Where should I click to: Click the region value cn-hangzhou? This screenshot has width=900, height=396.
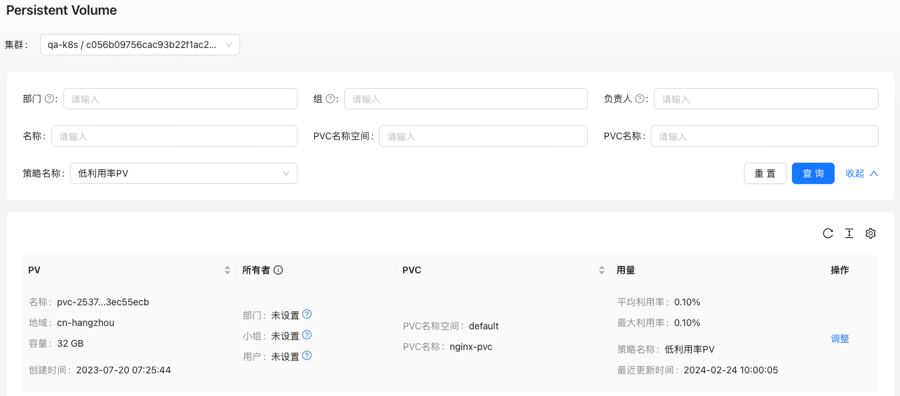click(x=86, y=323)
